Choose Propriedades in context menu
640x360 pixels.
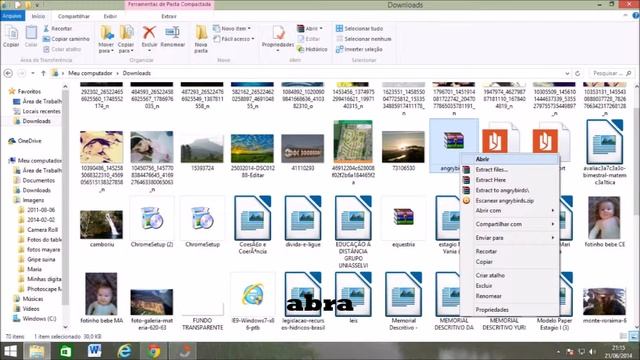(510, 310)
